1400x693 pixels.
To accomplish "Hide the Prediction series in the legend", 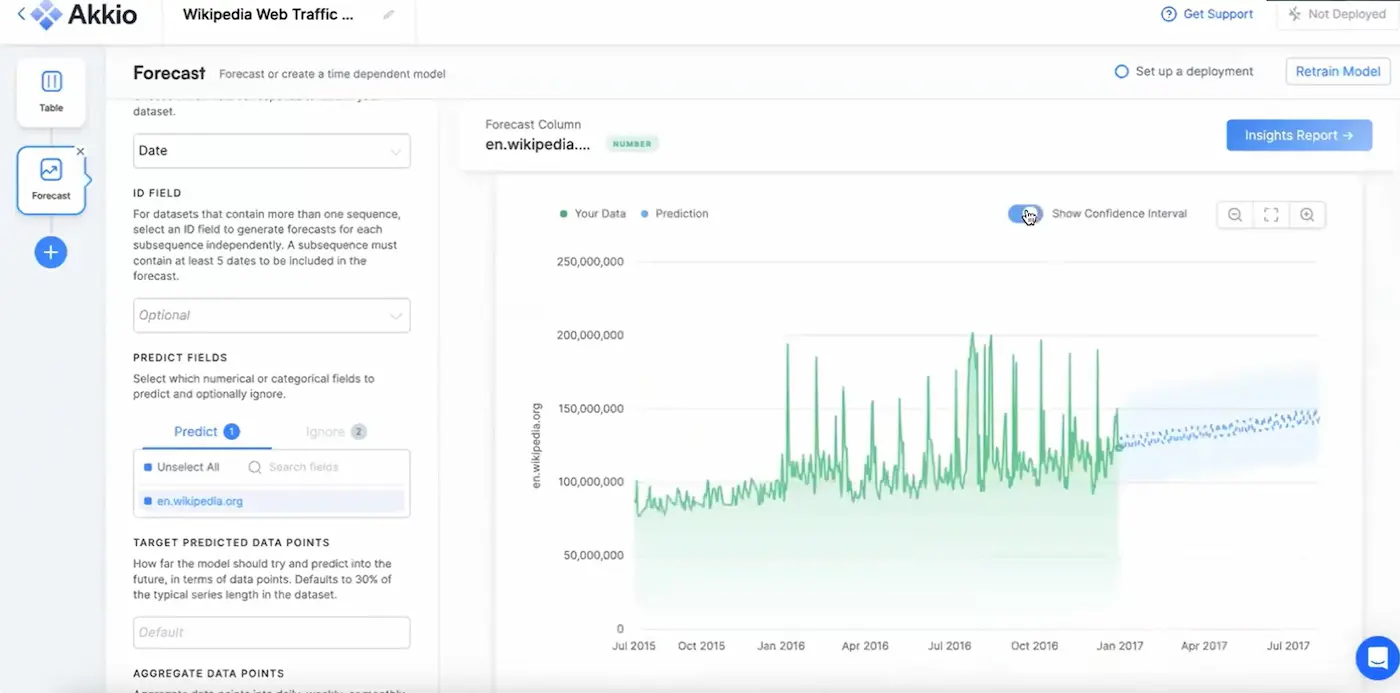I will pos(674,213).
